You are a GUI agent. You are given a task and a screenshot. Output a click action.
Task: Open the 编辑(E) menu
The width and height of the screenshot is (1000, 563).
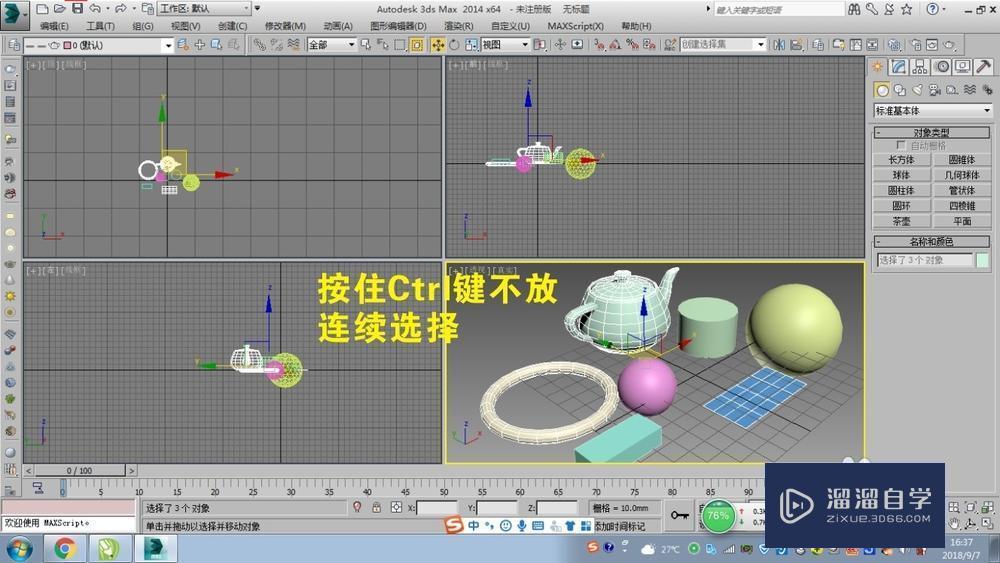(x=54, y=26)
